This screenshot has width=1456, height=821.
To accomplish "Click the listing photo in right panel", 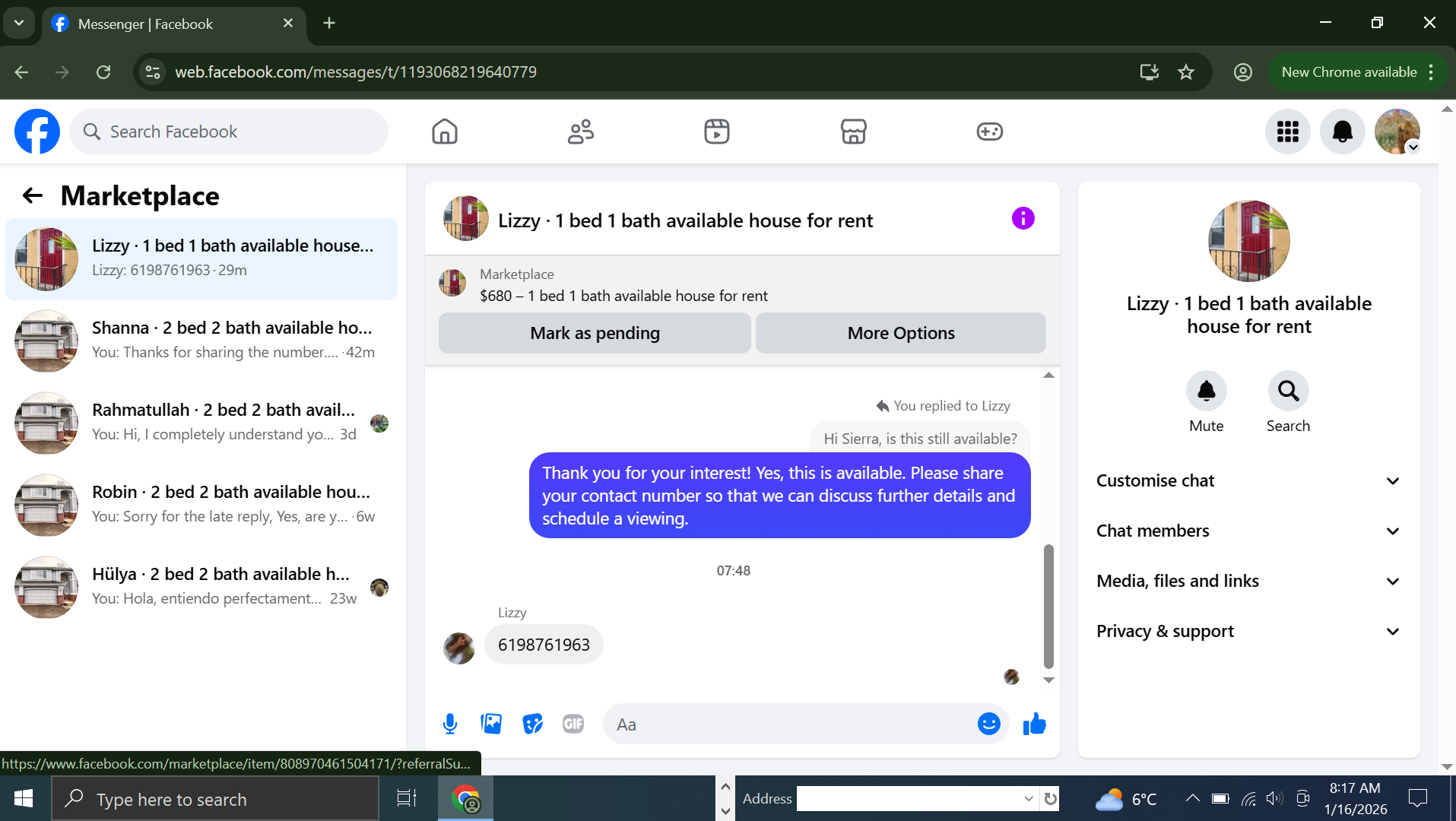I will pos(1249,241).
